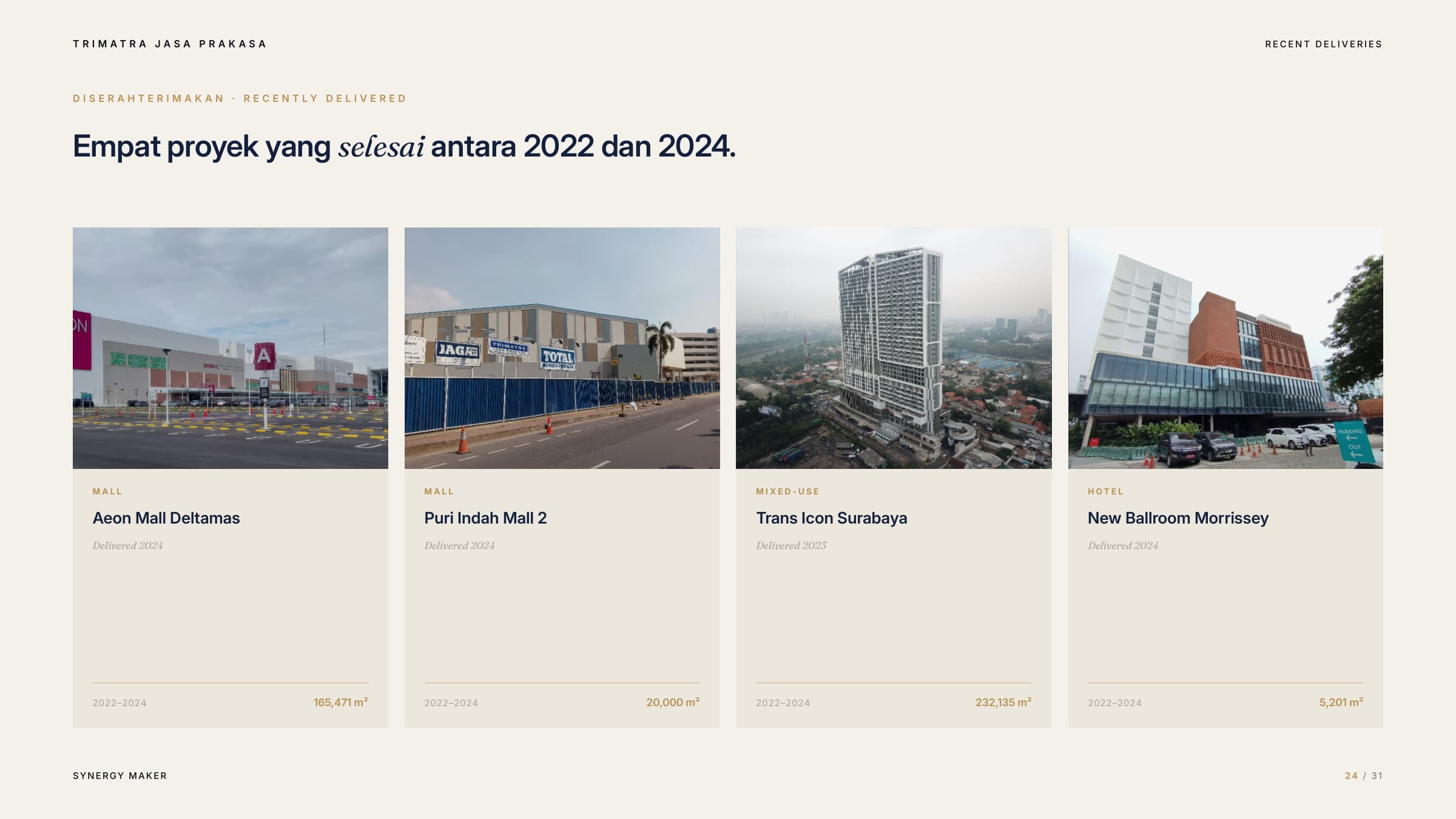Click the '5,201 m²' area value
The width and height of the screenshot is (1456, 819).
[1341, 703]
